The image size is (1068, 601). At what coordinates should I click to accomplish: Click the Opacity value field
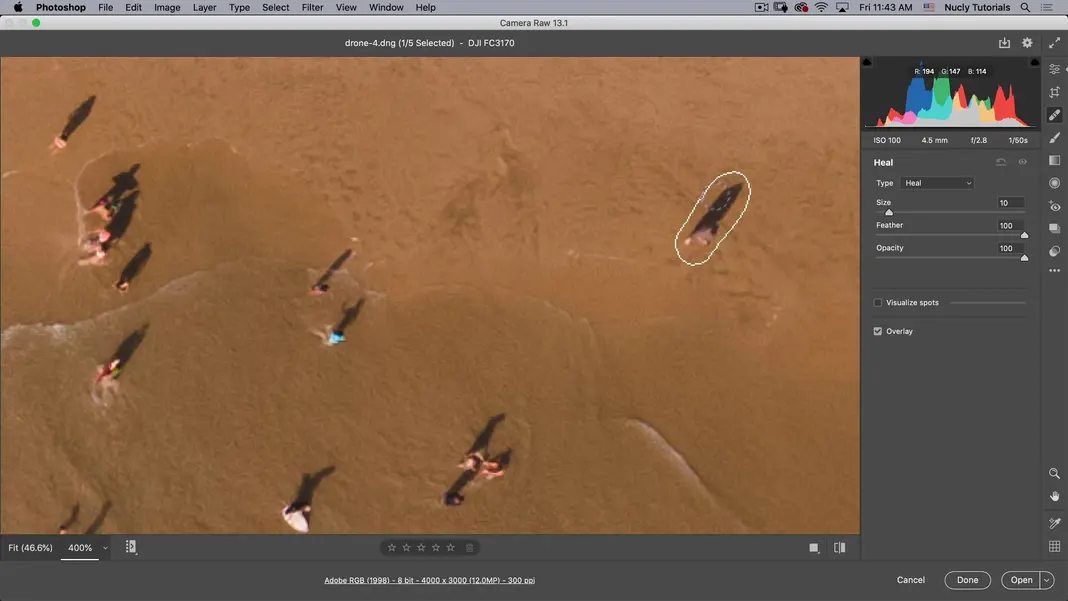coord(1011,248)
